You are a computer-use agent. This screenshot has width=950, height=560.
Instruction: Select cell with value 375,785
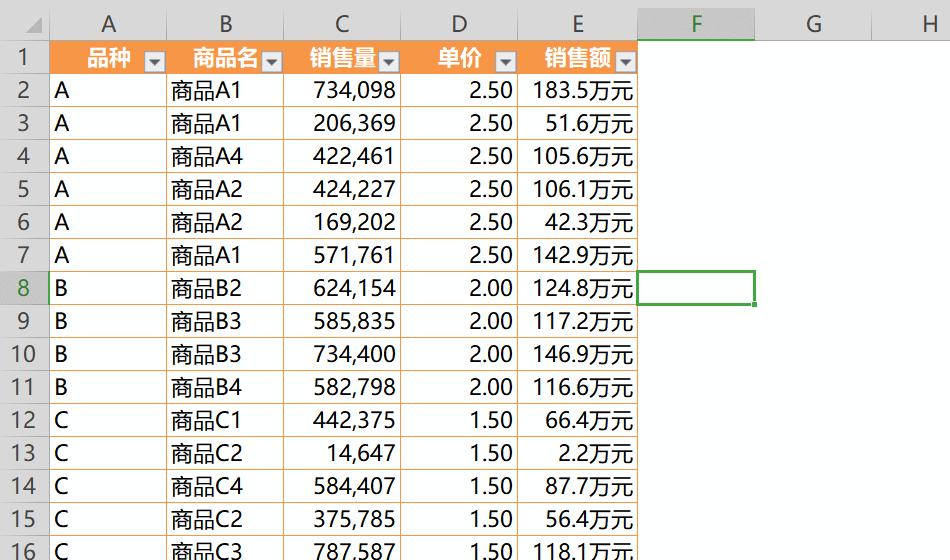click(342, 519)
